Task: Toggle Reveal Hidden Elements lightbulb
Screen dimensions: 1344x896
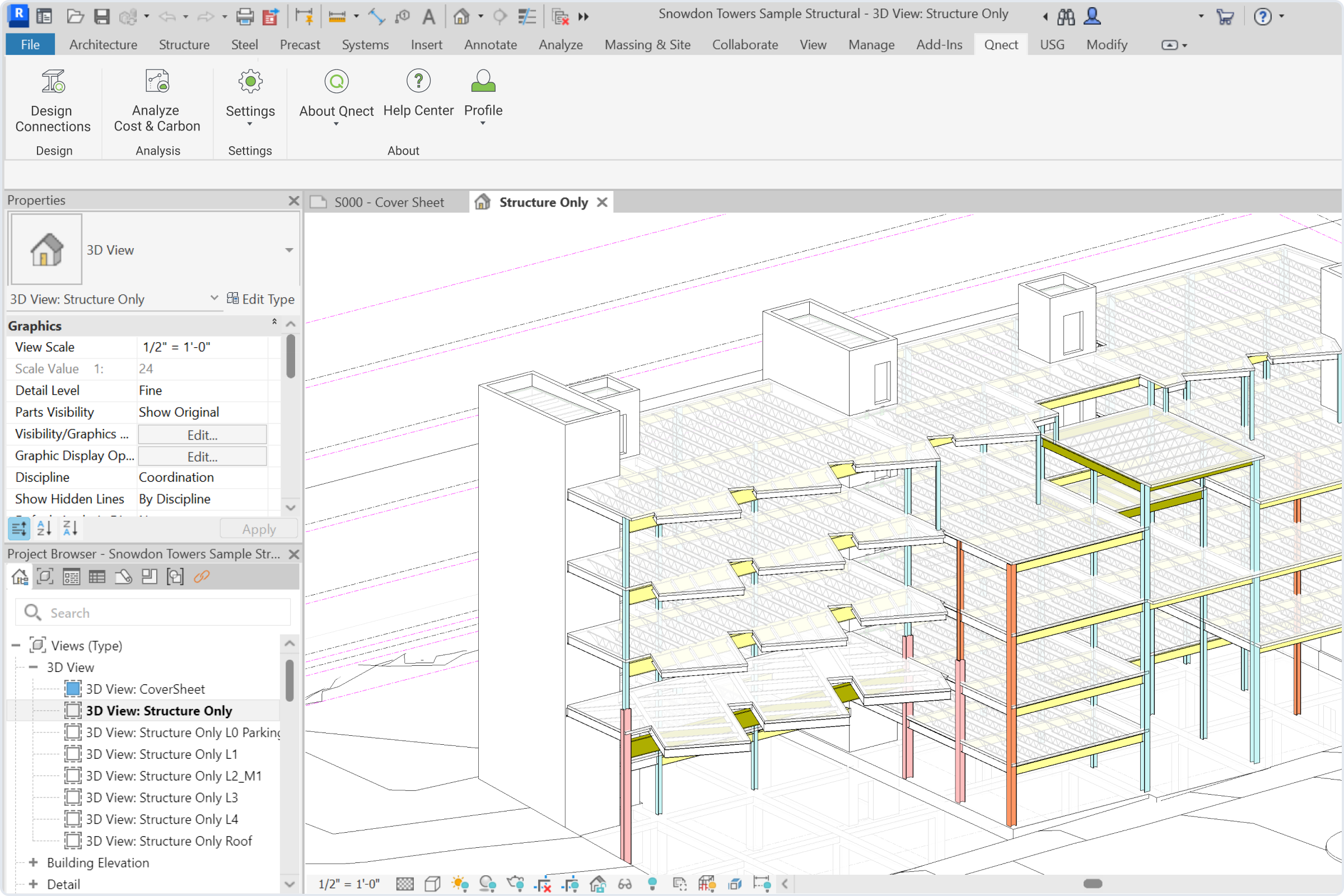Action: 652,884
